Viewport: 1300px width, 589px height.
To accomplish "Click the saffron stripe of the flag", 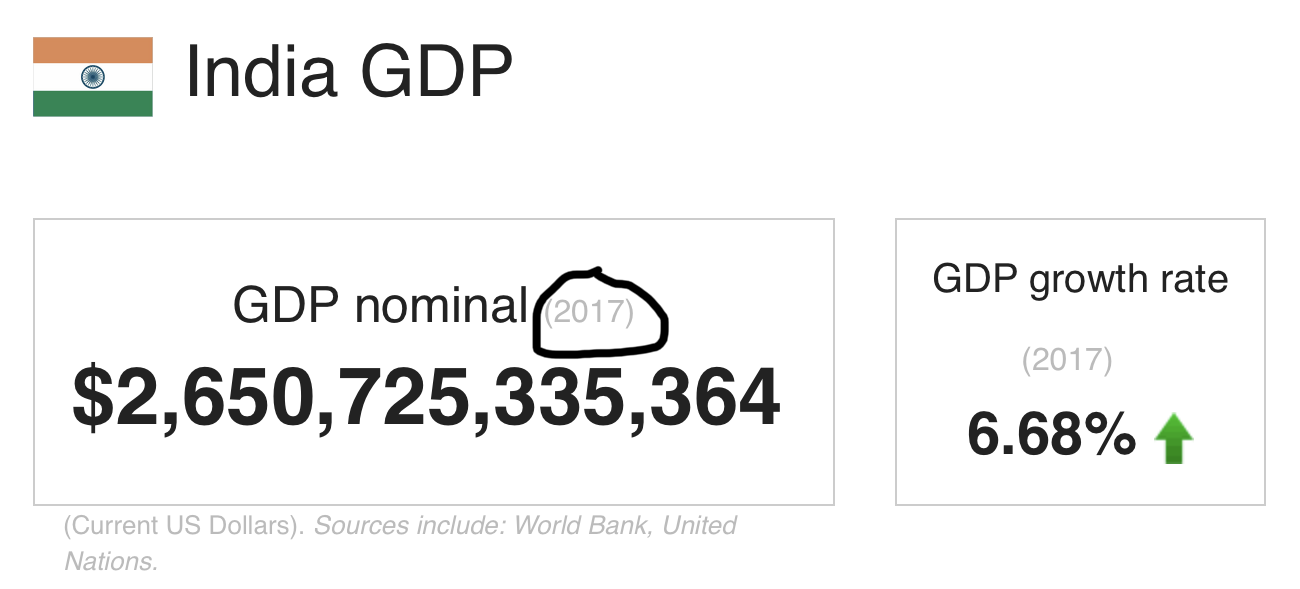I will [93, 50].
